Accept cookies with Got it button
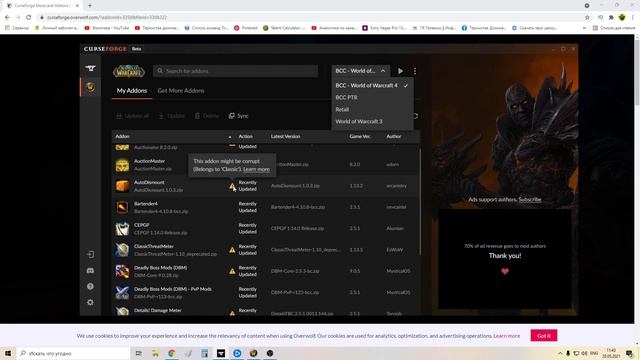This screenshot has height=360, width=640. coord(544,336)
